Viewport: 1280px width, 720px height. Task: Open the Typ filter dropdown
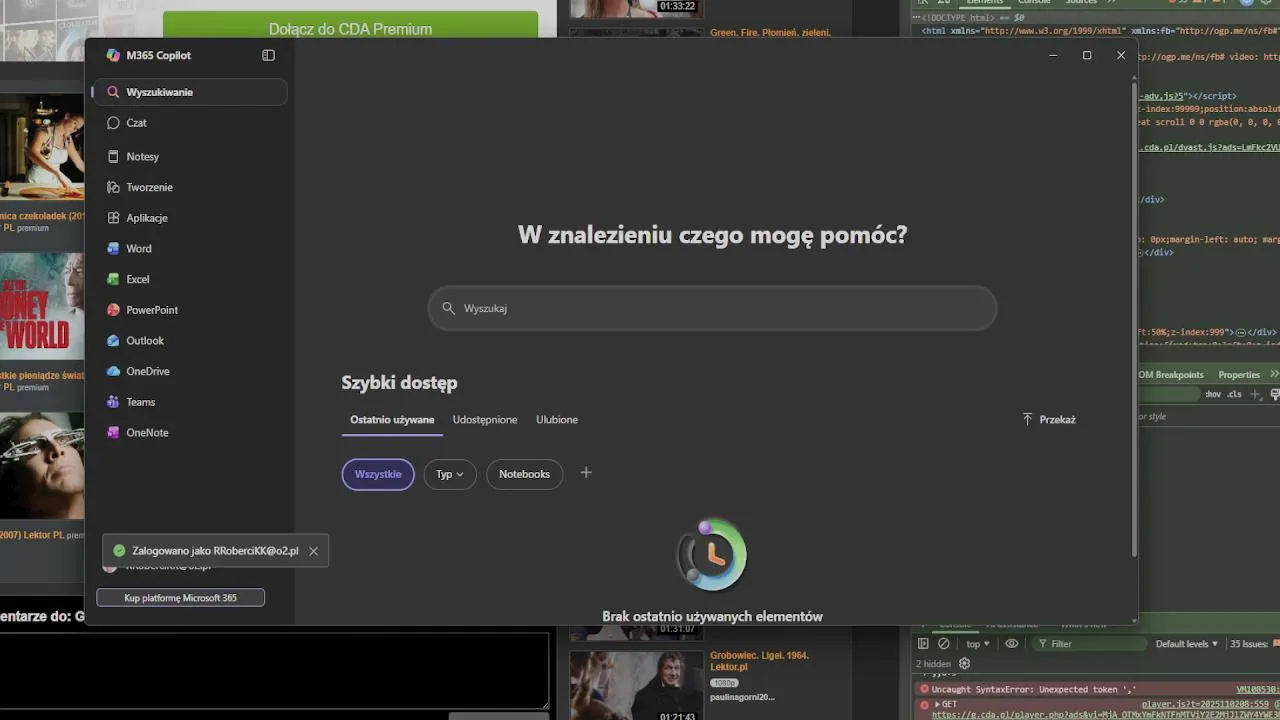450,474
